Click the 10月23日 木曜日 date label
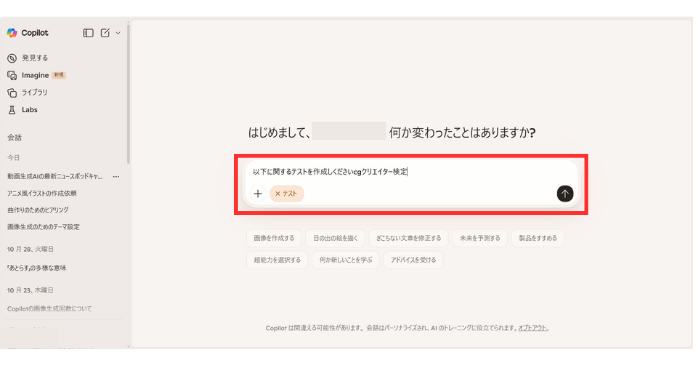The image size is (698, 365). tap(30, 290)
